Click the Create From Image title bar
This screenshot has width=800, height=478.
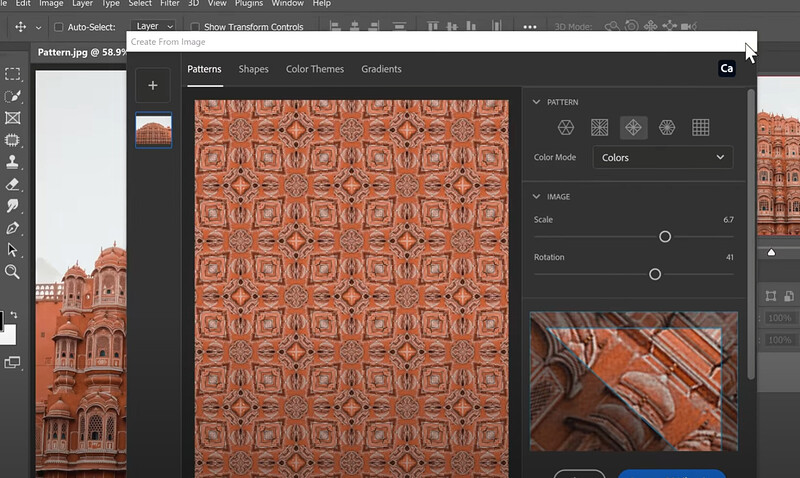pyautogui.click(x=441, y=42)
